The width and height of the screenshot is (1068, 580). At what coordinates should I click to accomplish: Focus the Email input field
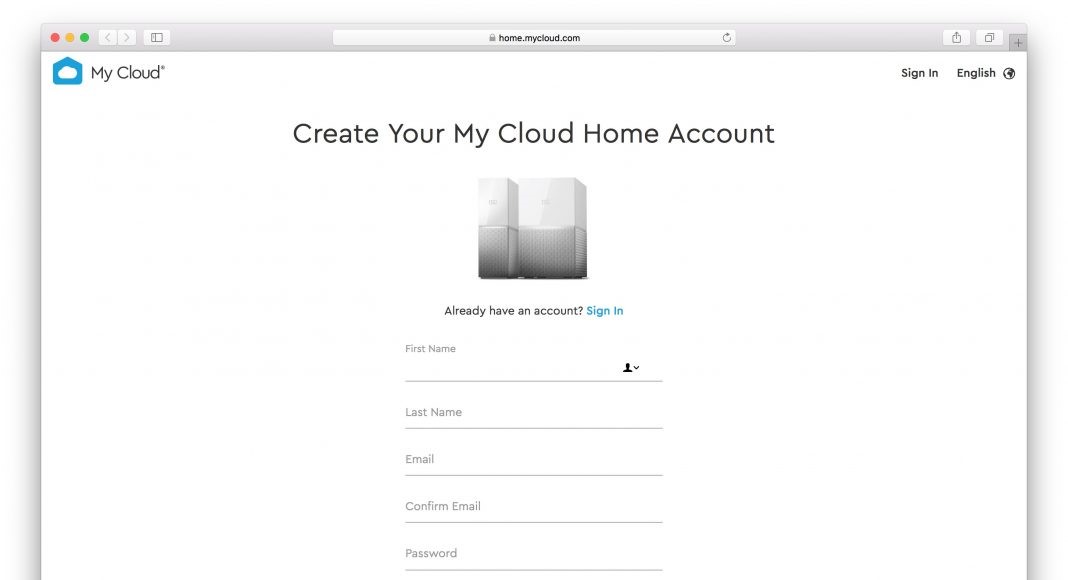coord(533,460)
